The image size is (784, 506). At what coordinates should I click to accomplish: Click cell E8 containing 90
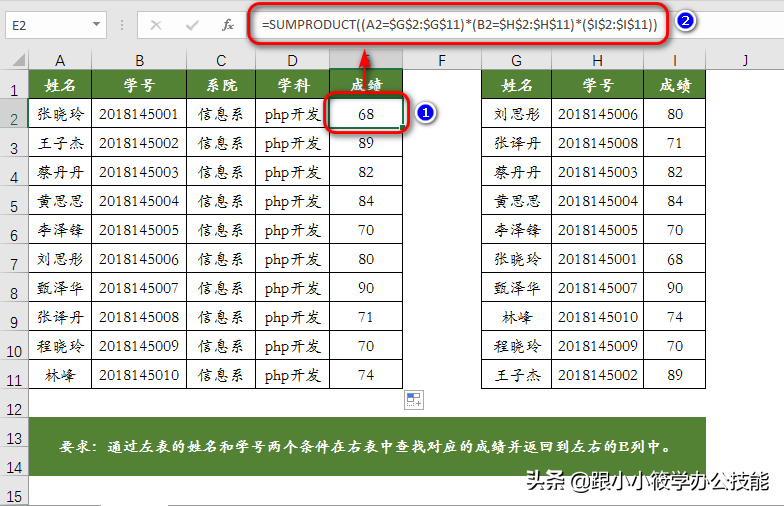(x=366, y=288)
